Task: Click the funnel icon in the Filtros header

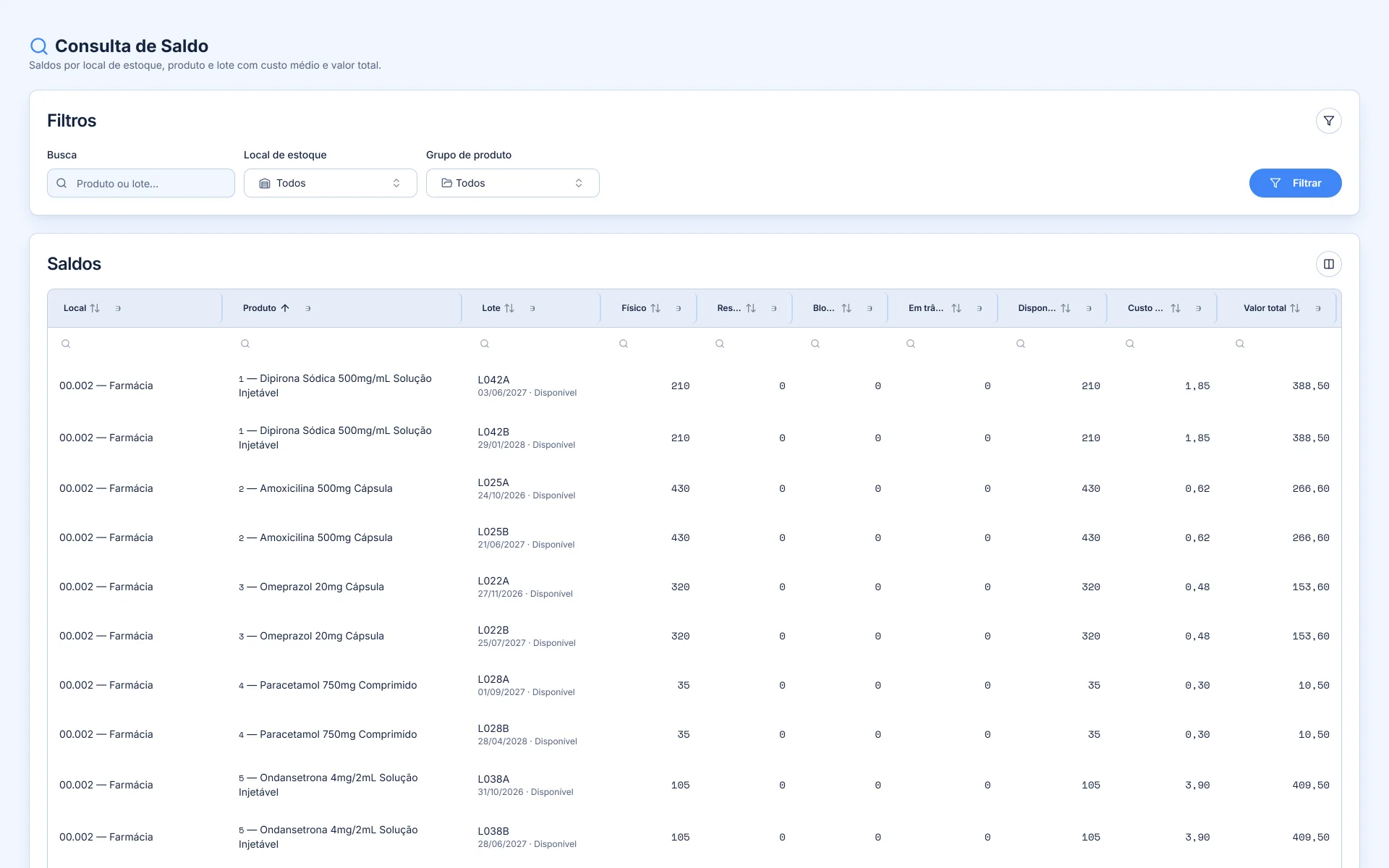Action: pyautogui.click(x=1328, y=121)
